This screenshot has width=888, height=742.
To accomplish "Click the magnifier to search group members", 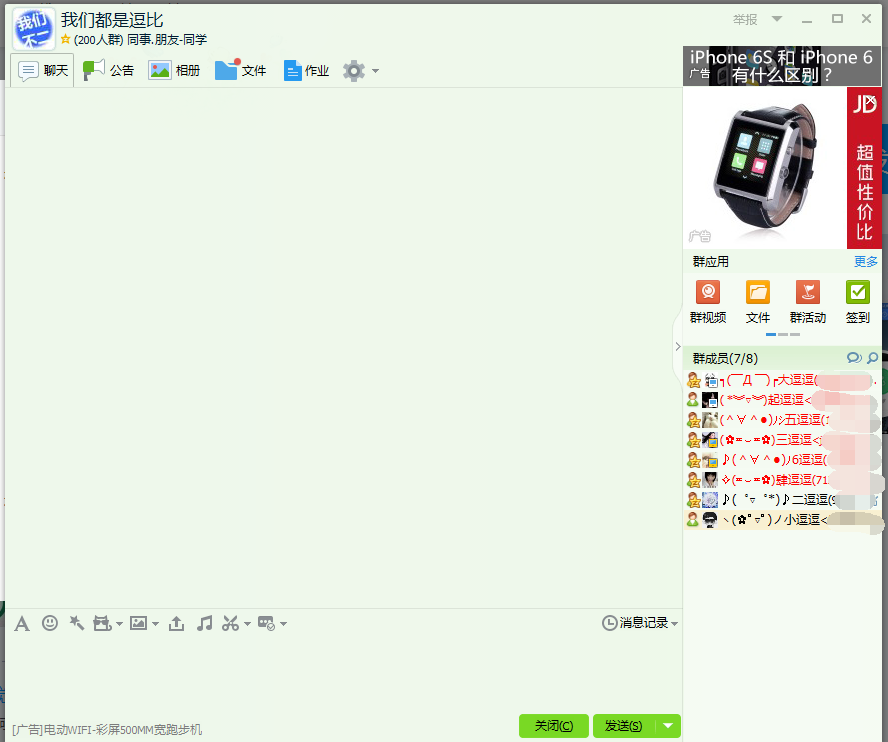I will click(x=871, y=357).
